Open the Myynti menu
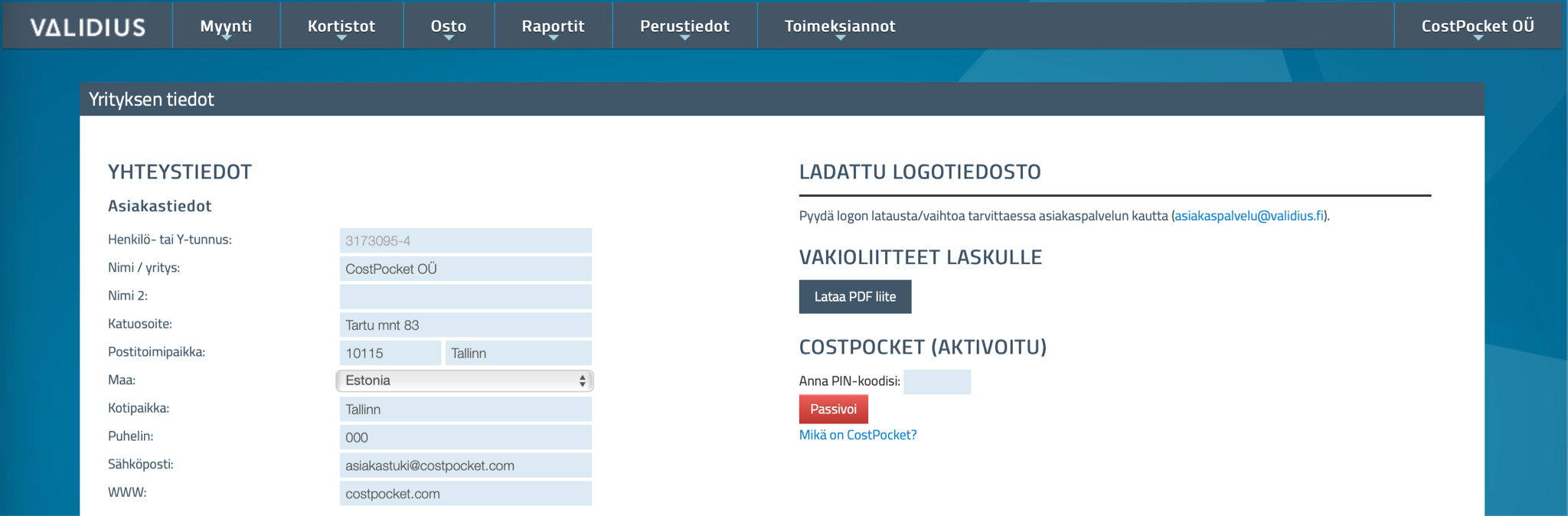The width and height of the screenshot is (1568, 516). pyautogui.click(x=226, y=26)
